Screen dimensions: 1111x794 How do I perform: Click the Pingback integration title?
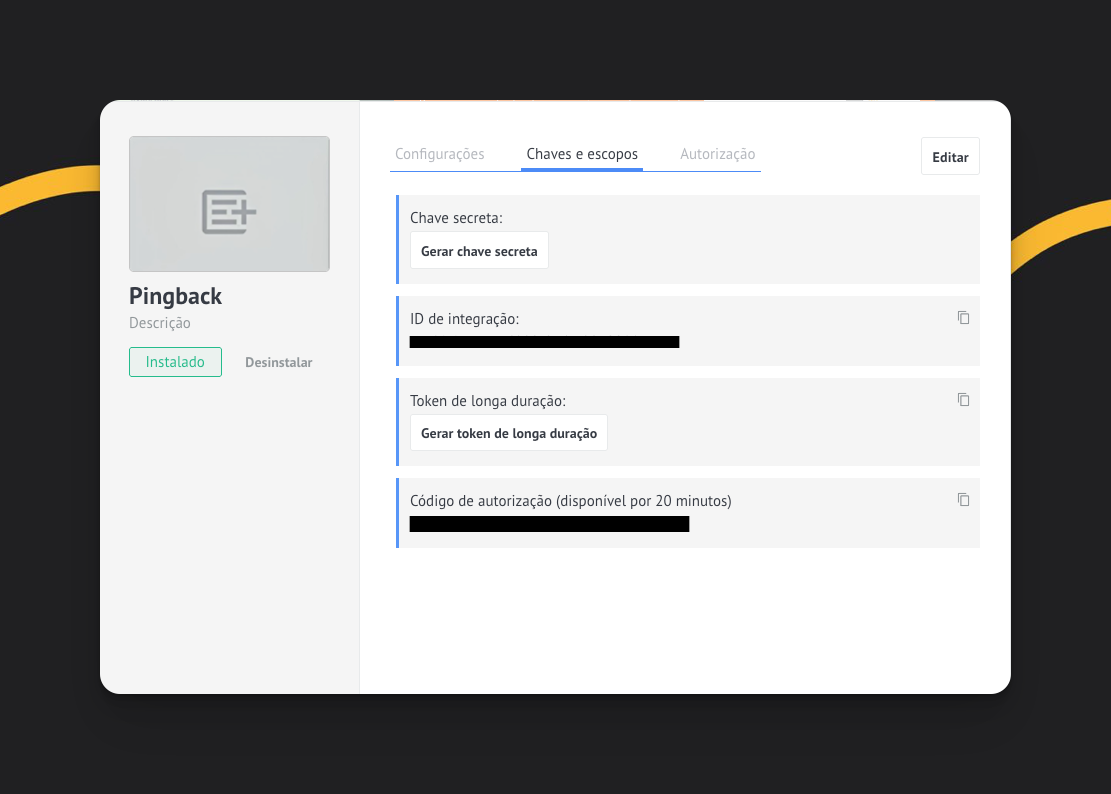[176, 296]
